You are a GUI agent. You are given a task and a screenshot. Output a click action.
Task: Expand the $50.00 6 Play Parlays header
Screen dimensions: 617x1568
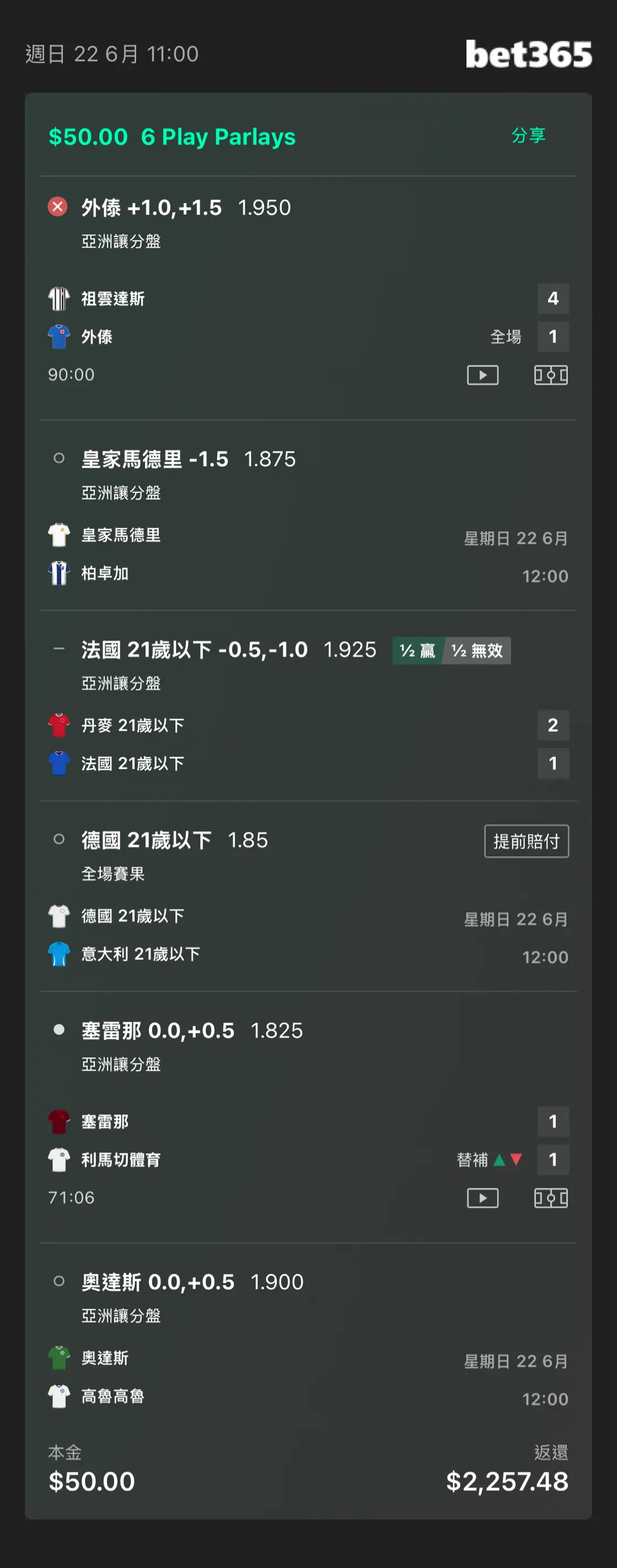pos(172,137)
